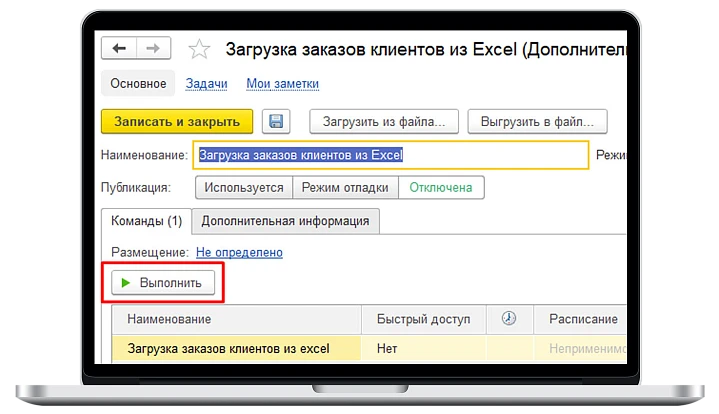This screenshot has height=414, width=719.
Task: Click the floppy disk save icon
Action: tap(277, 122)
